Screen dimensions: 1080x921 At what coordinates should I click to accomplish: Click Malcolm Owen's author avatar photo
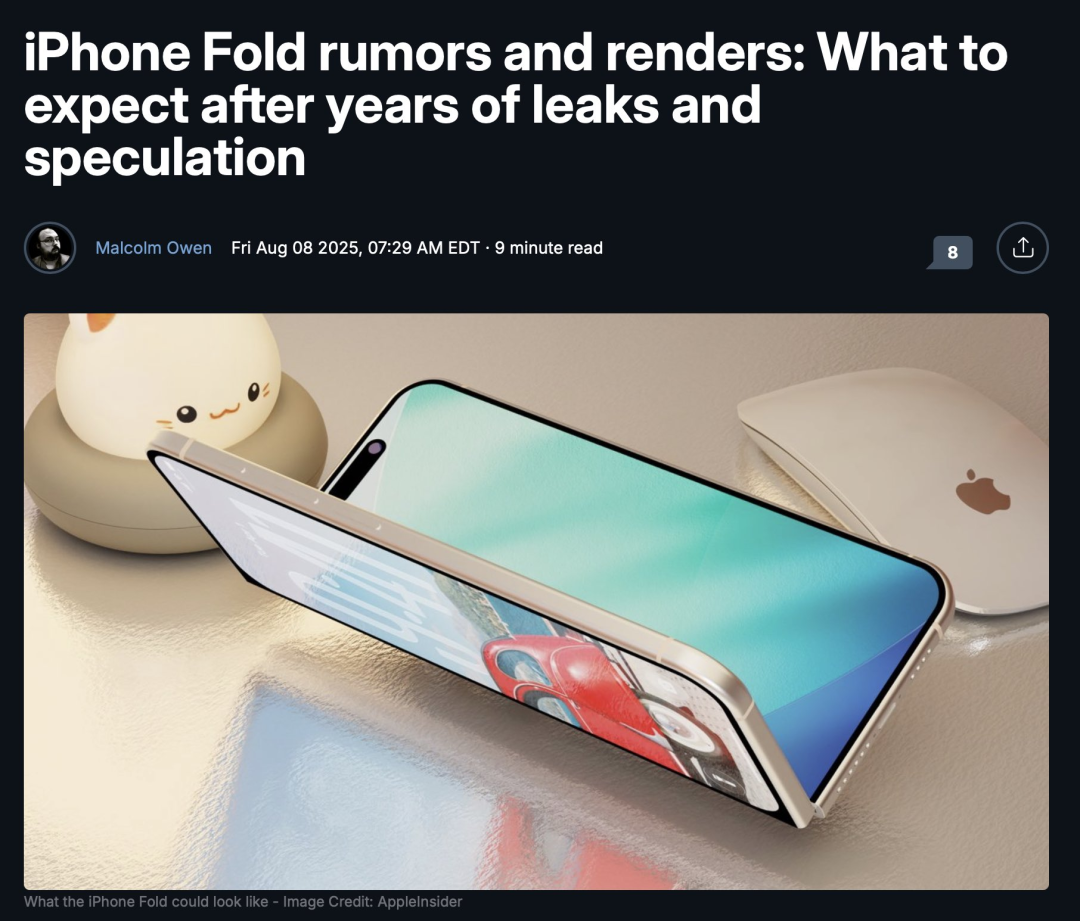[x=50, y=248]
